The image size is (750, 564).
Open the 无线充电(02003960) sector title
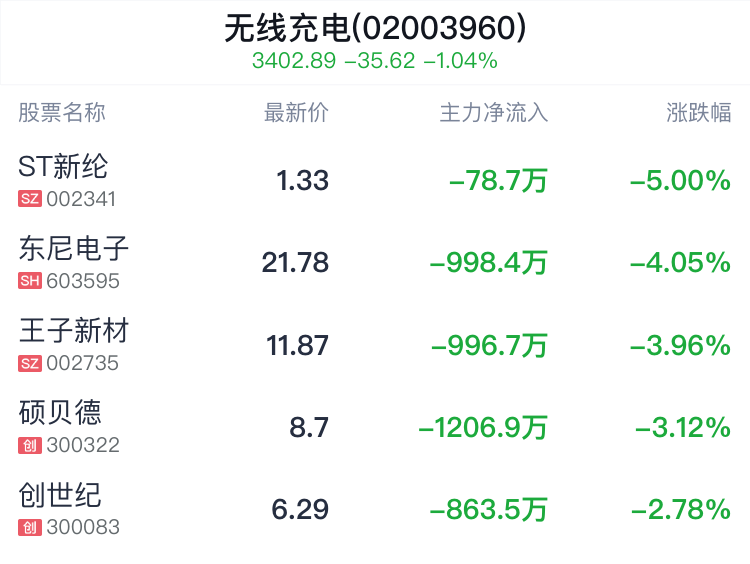pos(375,28)
